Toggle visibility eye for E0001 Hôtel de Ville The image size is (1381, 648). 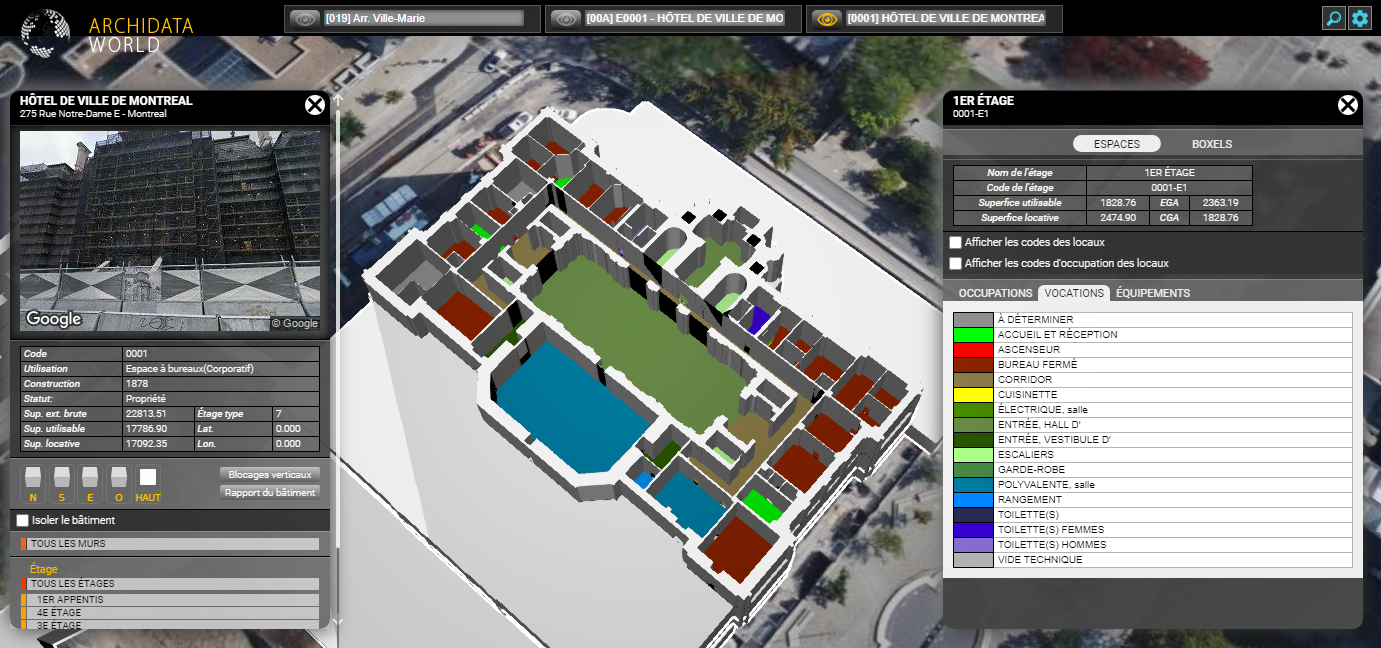pyautogui.click(x=565, y=18)
